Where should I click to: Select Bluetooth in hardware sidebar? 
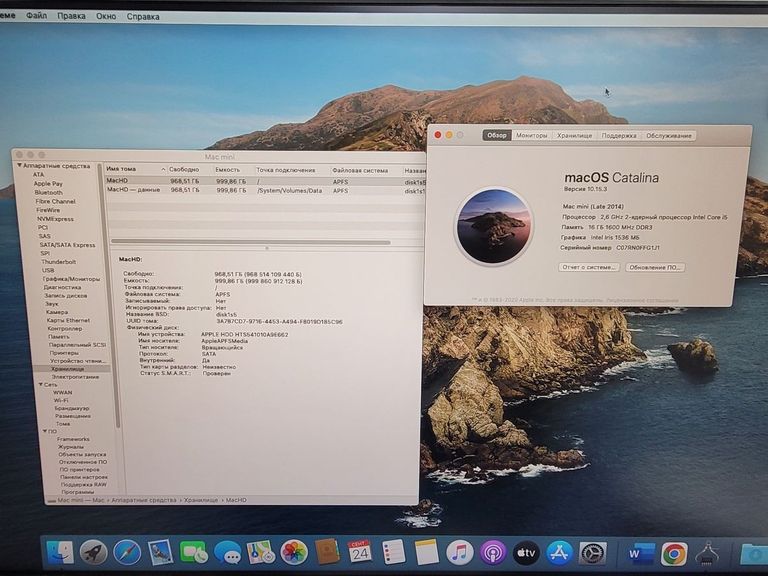pyautogui.click(x=48, y=192)
